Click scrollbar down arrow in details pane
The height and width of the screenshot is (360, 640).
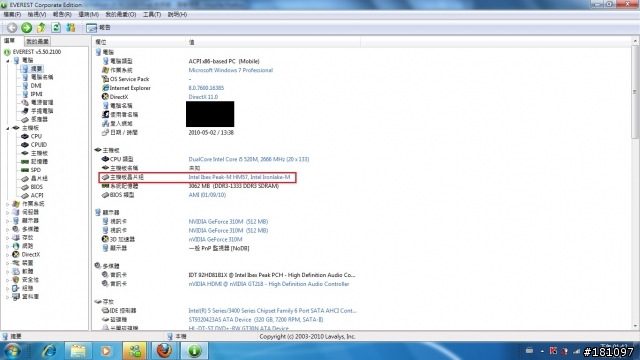click(635, 326)
